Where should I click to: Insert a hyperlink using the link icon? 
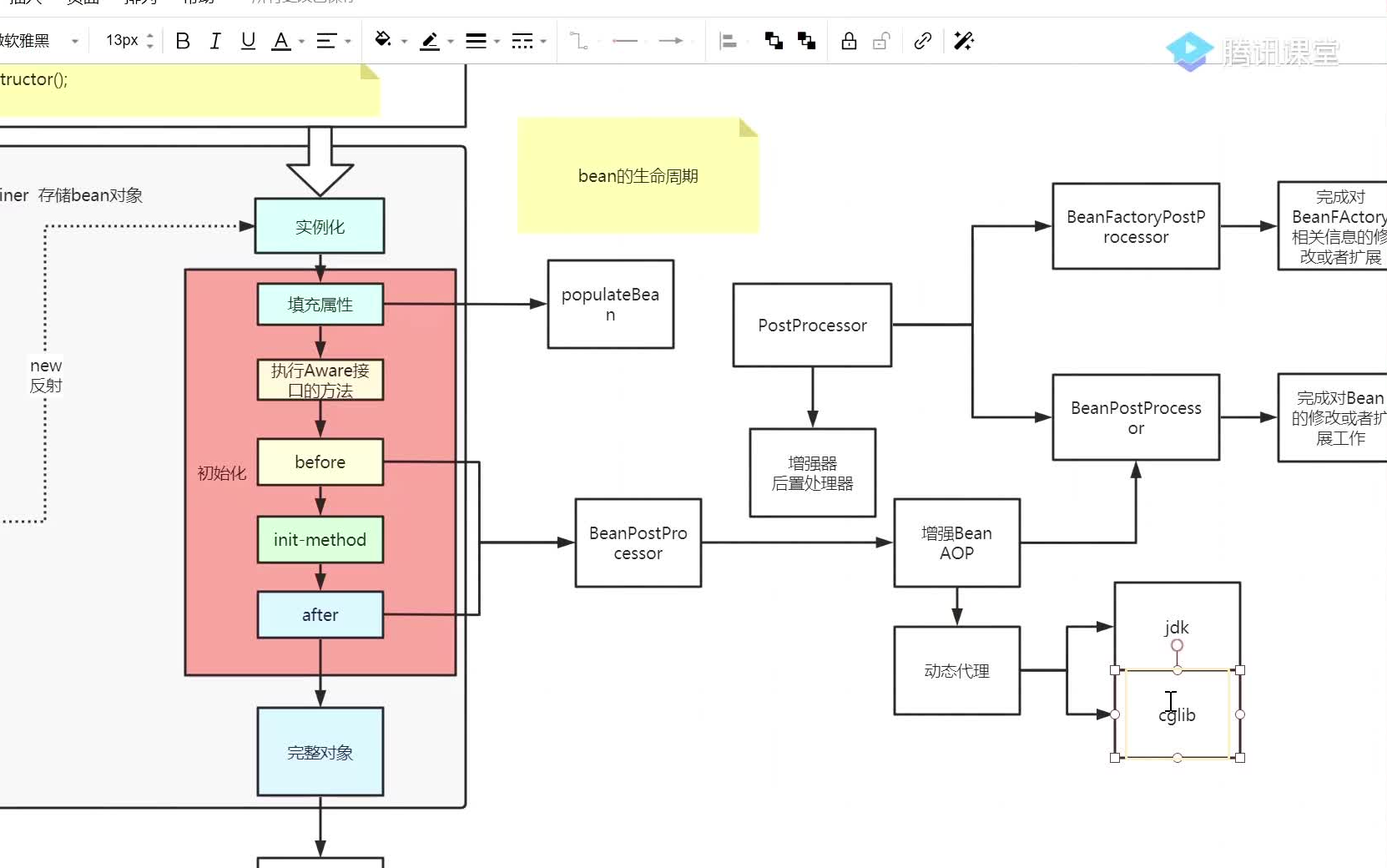pos(922,41)
